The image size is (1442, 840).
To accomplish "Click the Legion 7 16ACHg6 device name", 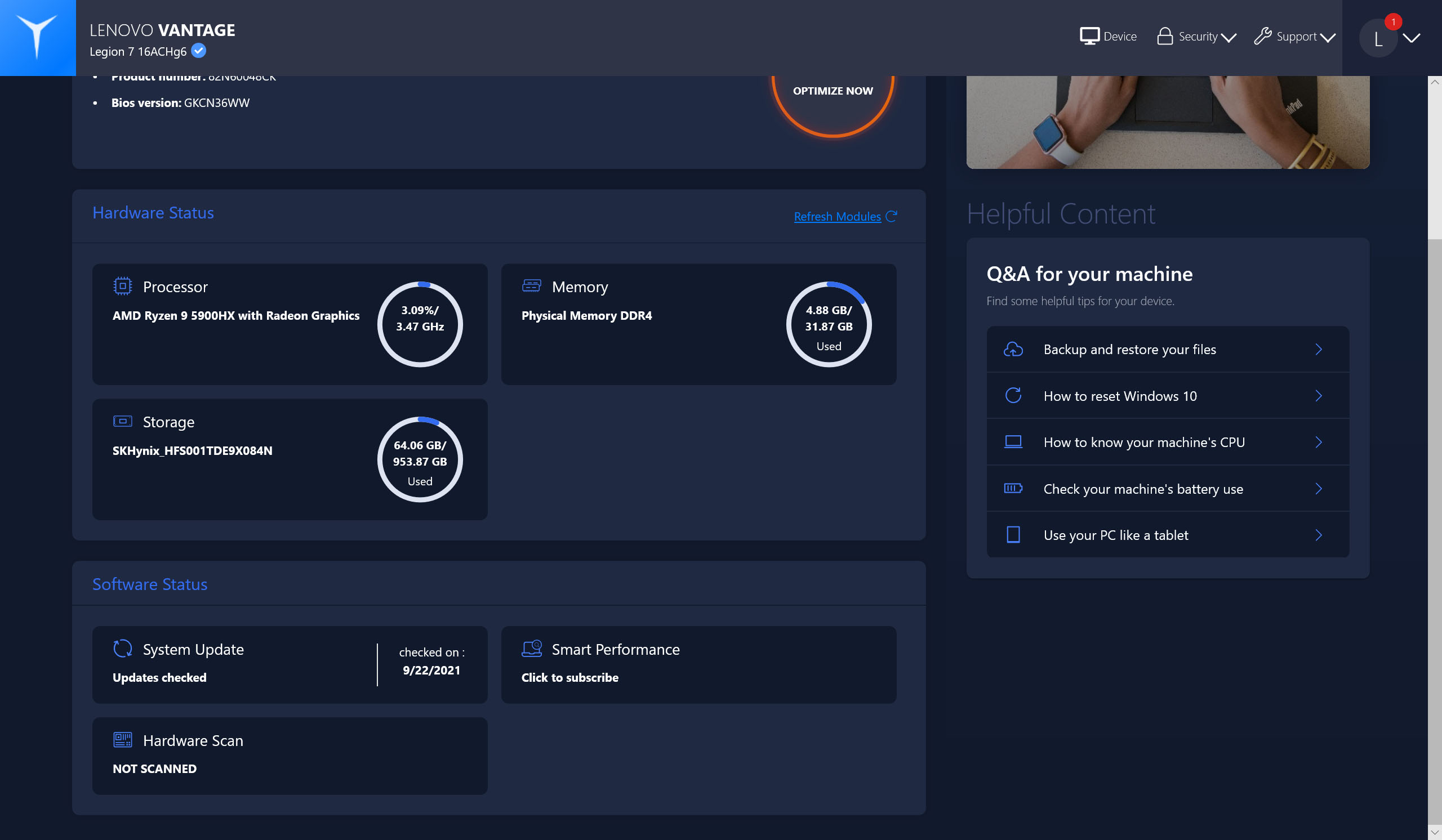I will pos(138,51).
